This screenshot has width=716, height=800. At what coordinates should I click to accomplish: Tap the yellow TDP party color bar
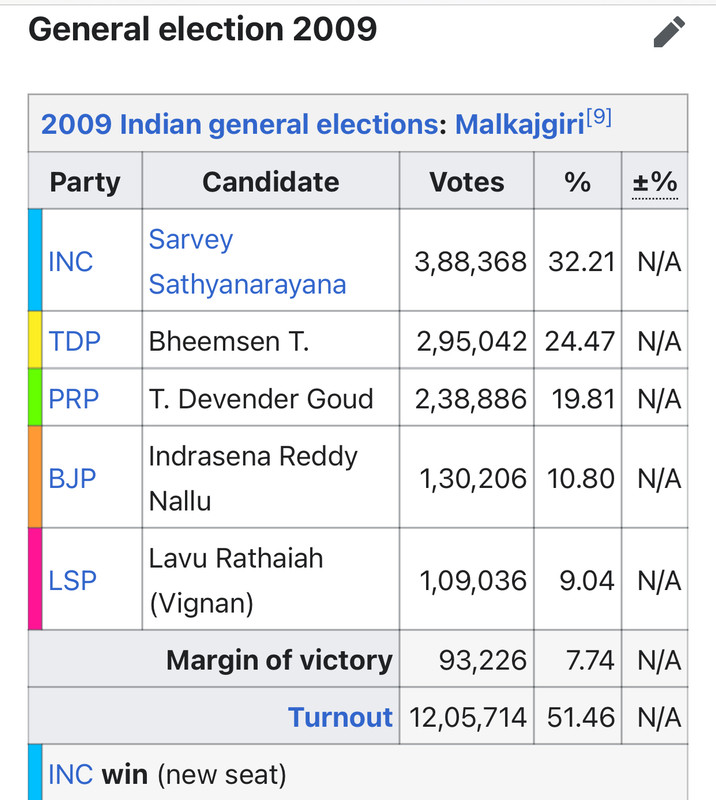click(x=35, y=340)
